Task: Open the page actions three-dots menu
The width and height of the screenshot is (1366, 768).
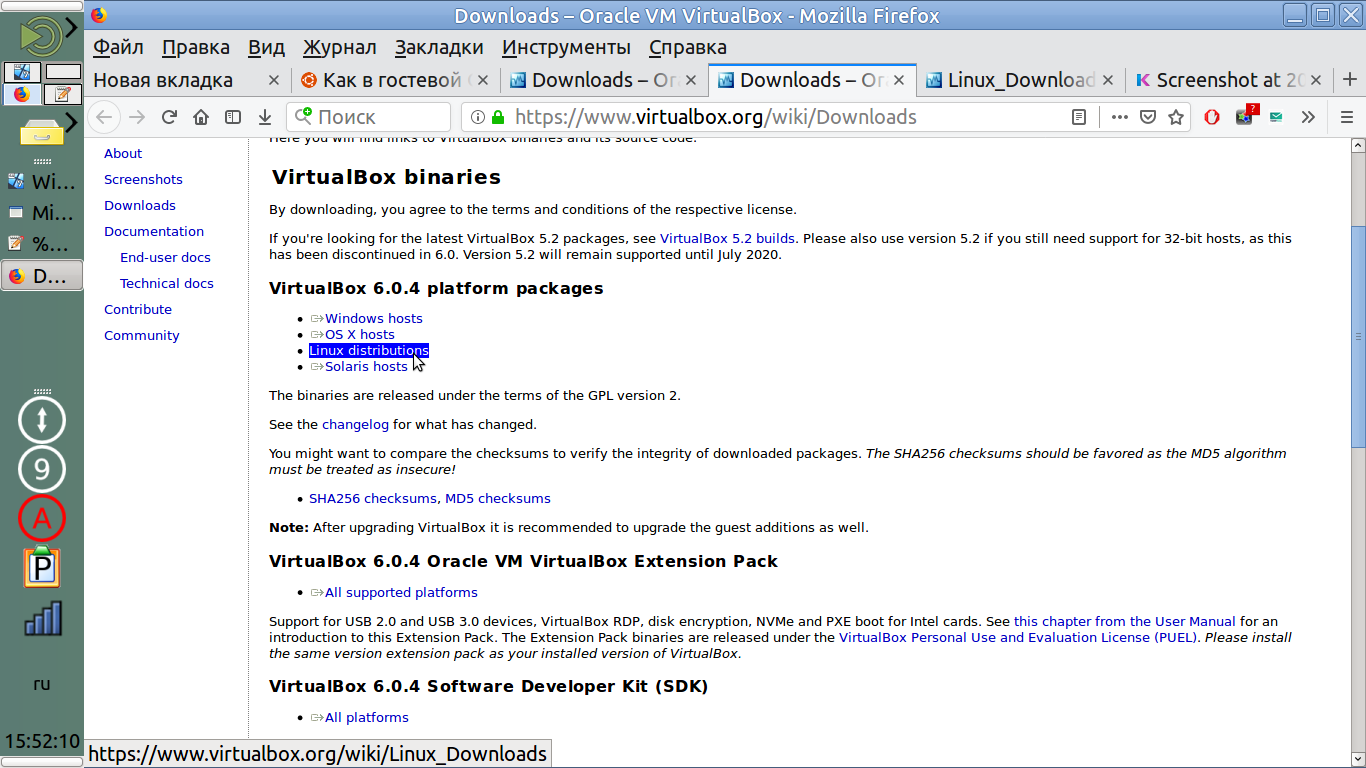Action: (x=1120, y=117)
